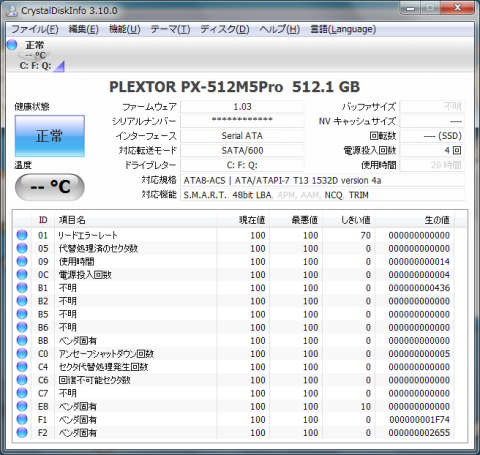The height and width of the screenshot is (455, 480).
Task: Click the interface field showing Serial ATA
Action: 242,136
